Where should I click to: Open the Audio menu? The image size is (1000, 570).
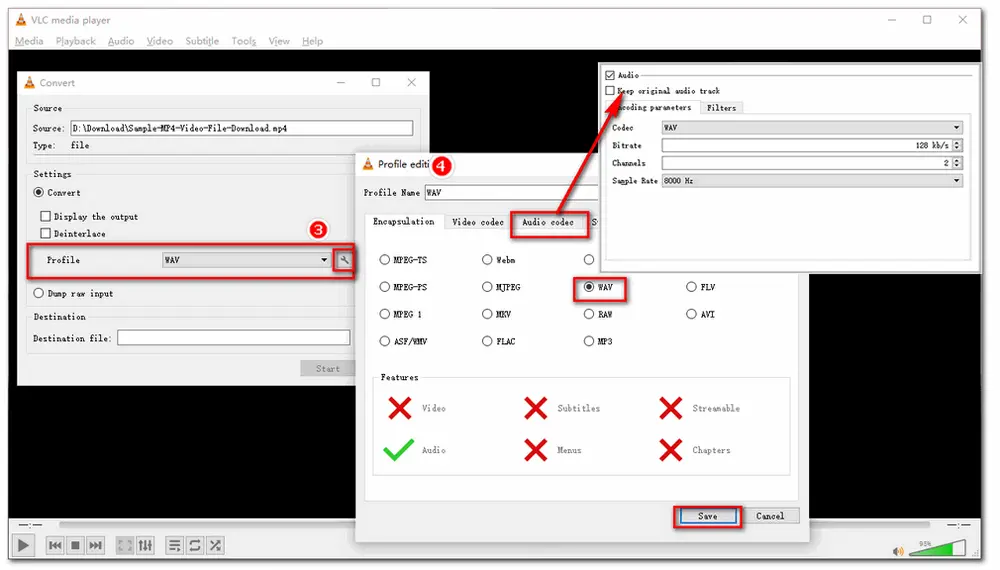[121, 41]
